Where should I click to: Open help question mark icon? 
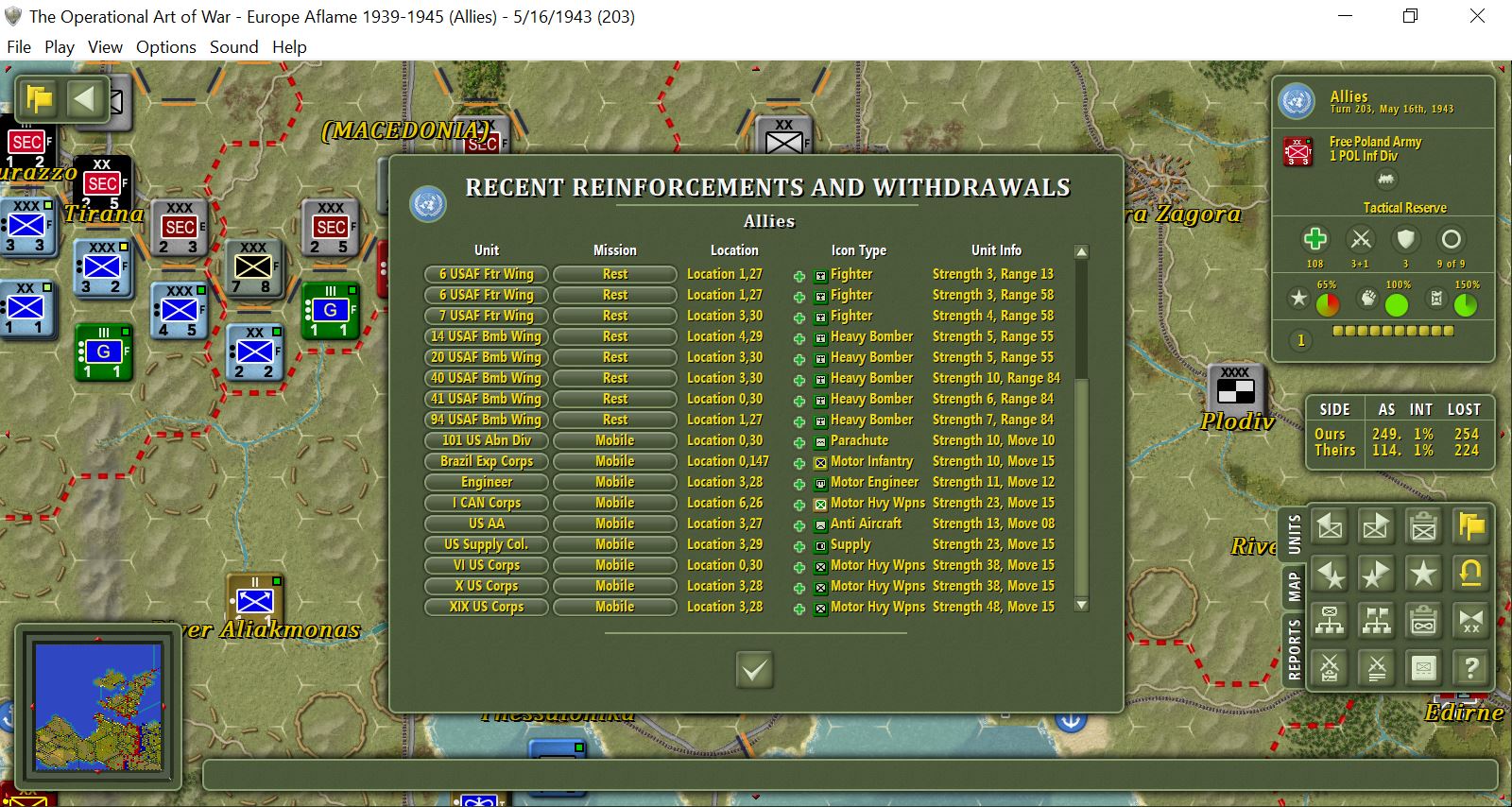1470,668
